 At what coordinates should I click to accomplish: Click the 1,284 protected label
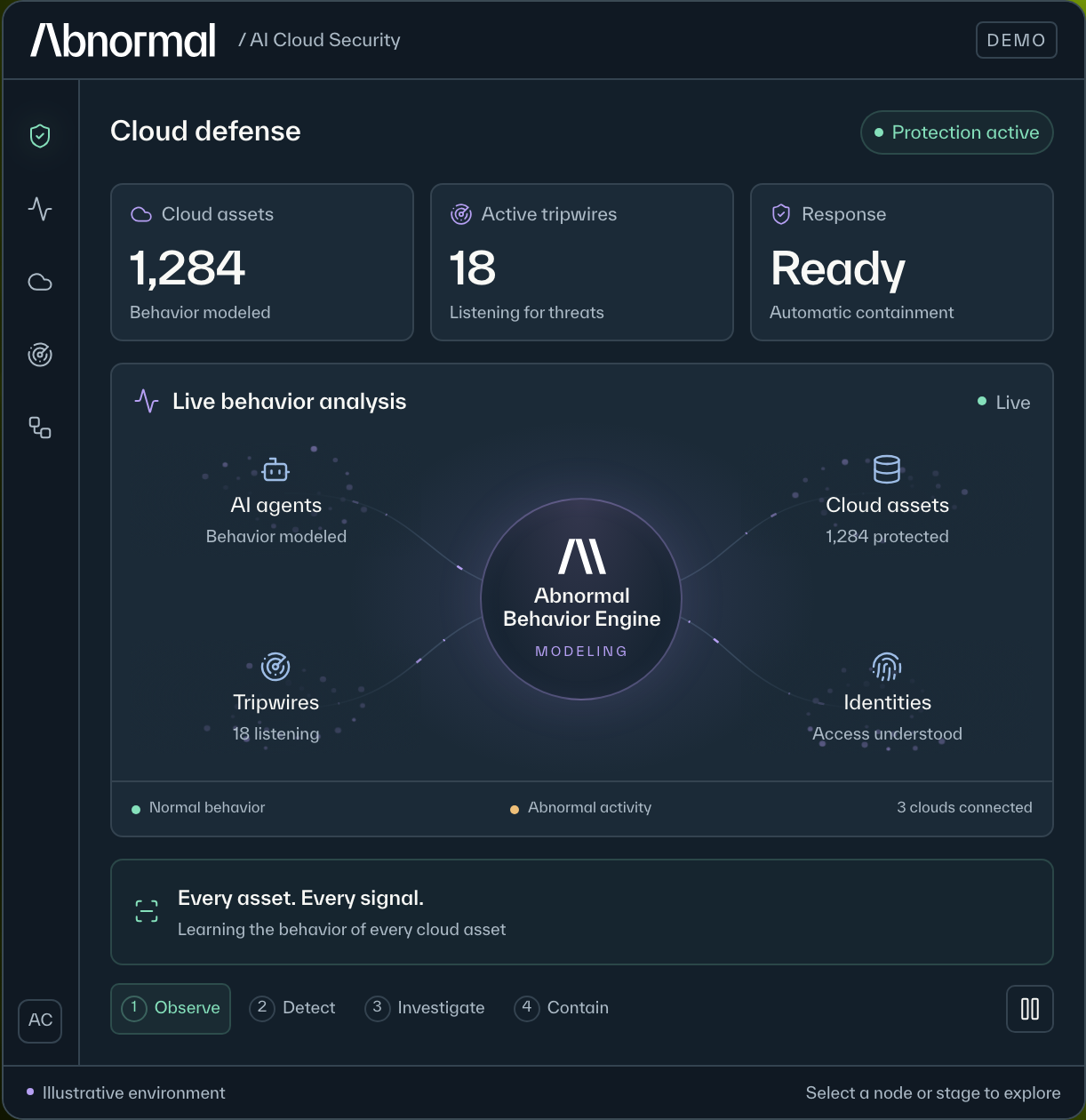pyautogui.click(x=887, y=536)
